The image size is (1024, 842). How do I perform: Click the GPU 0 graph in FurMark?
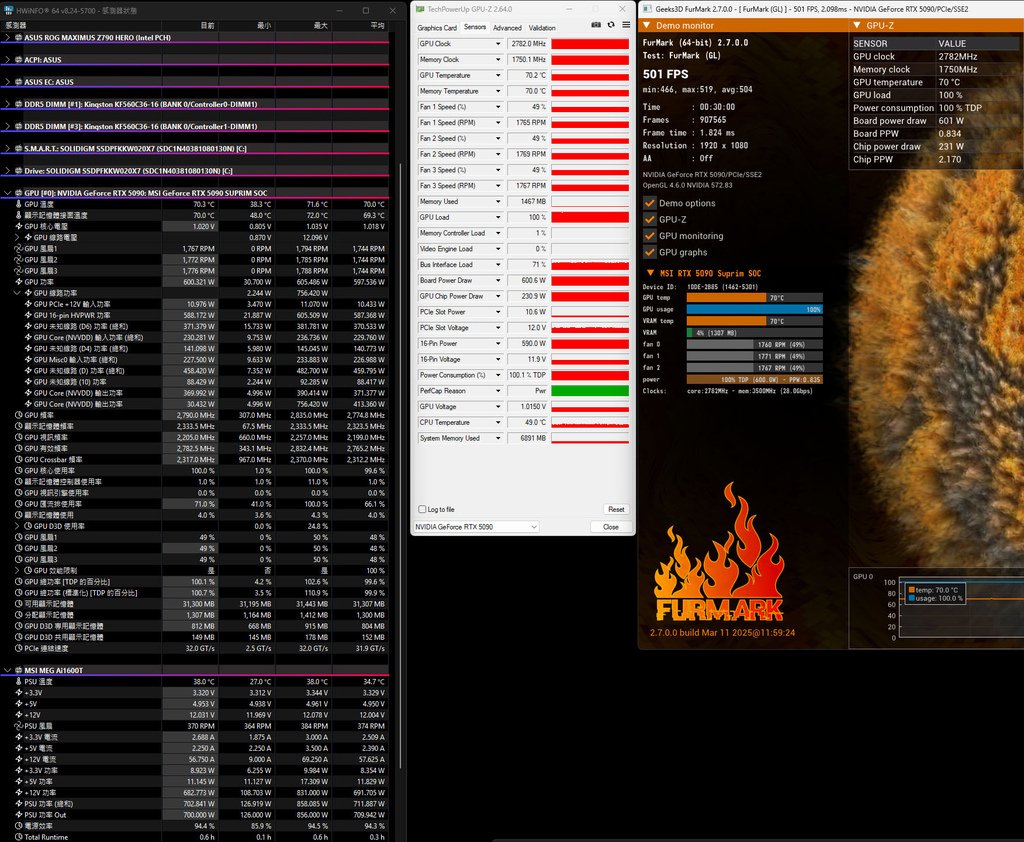click(x=960, y=609)
